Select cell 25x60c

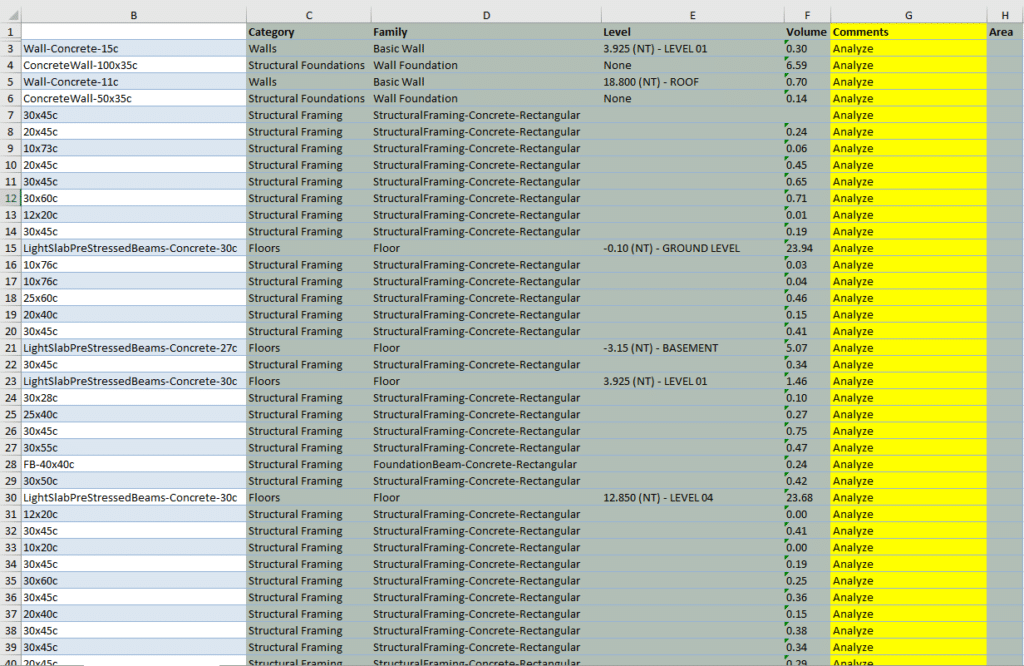(134, 298)
